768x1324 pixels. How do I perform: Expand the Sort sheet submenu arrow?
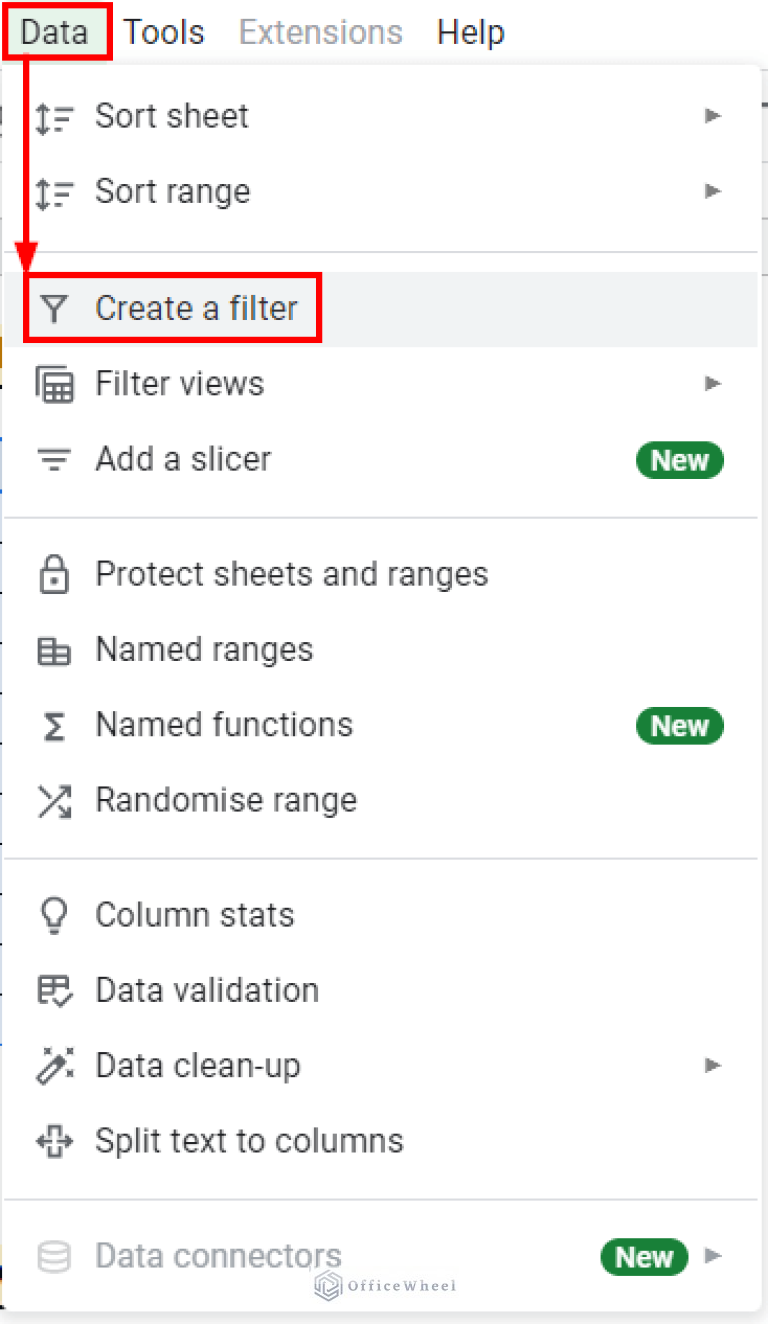pyautogui.click(x=713, y=116)
